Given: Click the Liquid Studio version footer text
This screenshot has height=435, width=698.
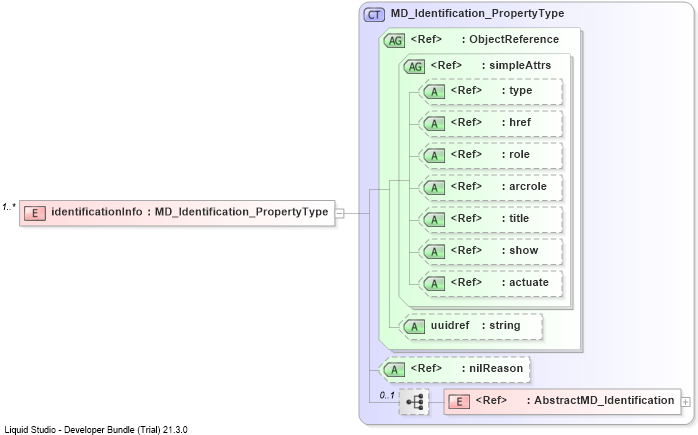Looking at the screenshot, I should [96, 430].
